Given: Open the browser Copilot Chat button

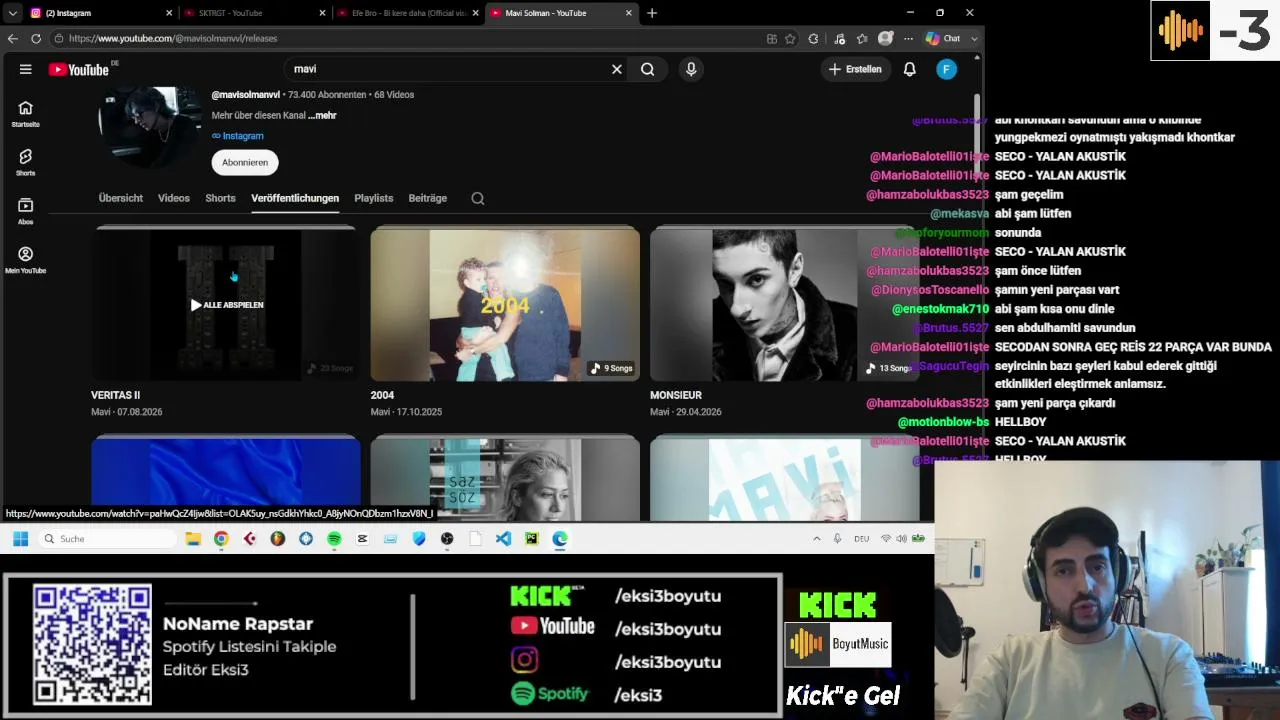Looking at the screenshot, I should pos(943,38).
